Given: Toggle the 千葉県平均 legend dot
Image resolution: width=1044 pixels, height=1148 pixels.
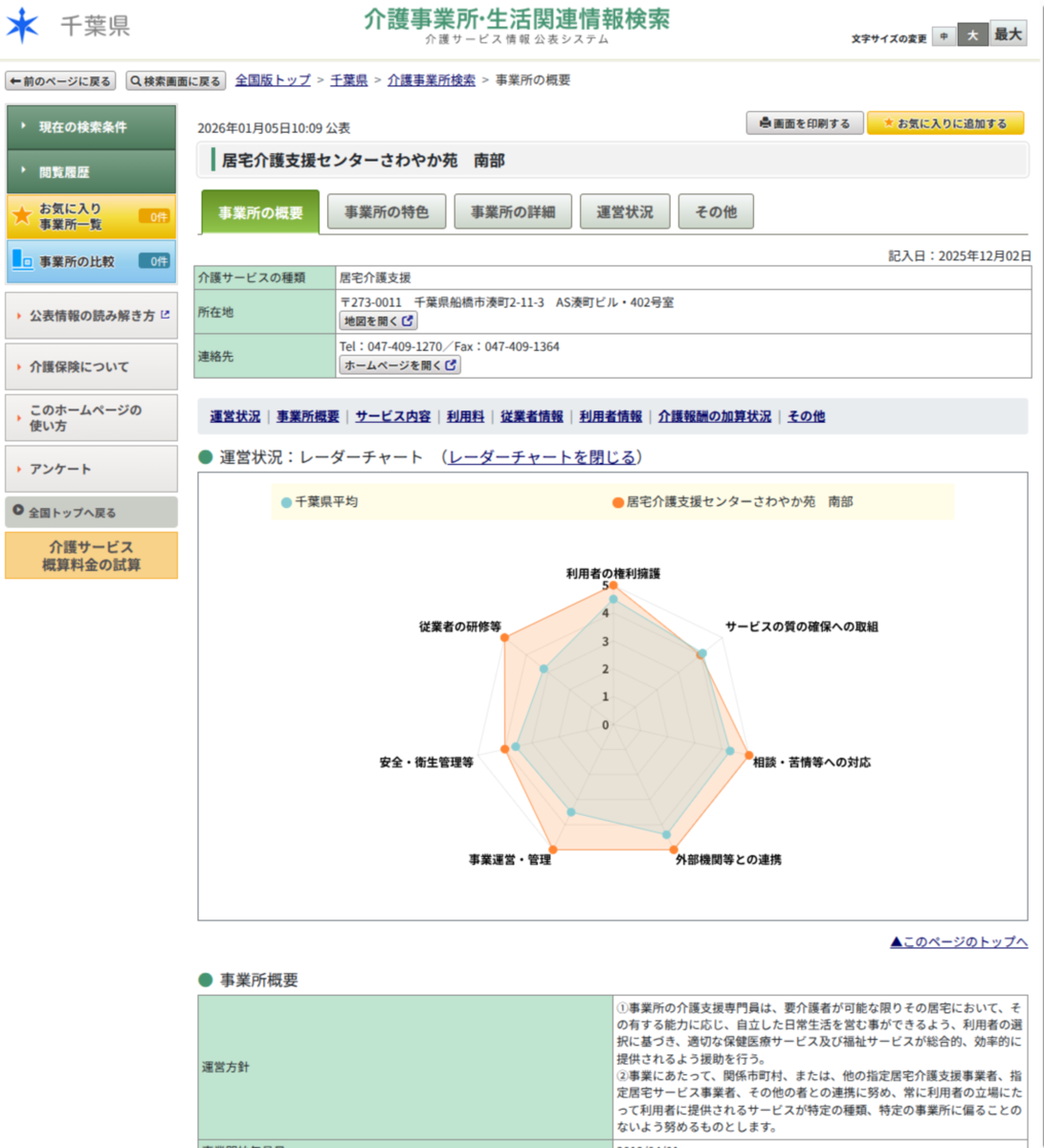Looking at the screenshot, I should pos(286,501).
